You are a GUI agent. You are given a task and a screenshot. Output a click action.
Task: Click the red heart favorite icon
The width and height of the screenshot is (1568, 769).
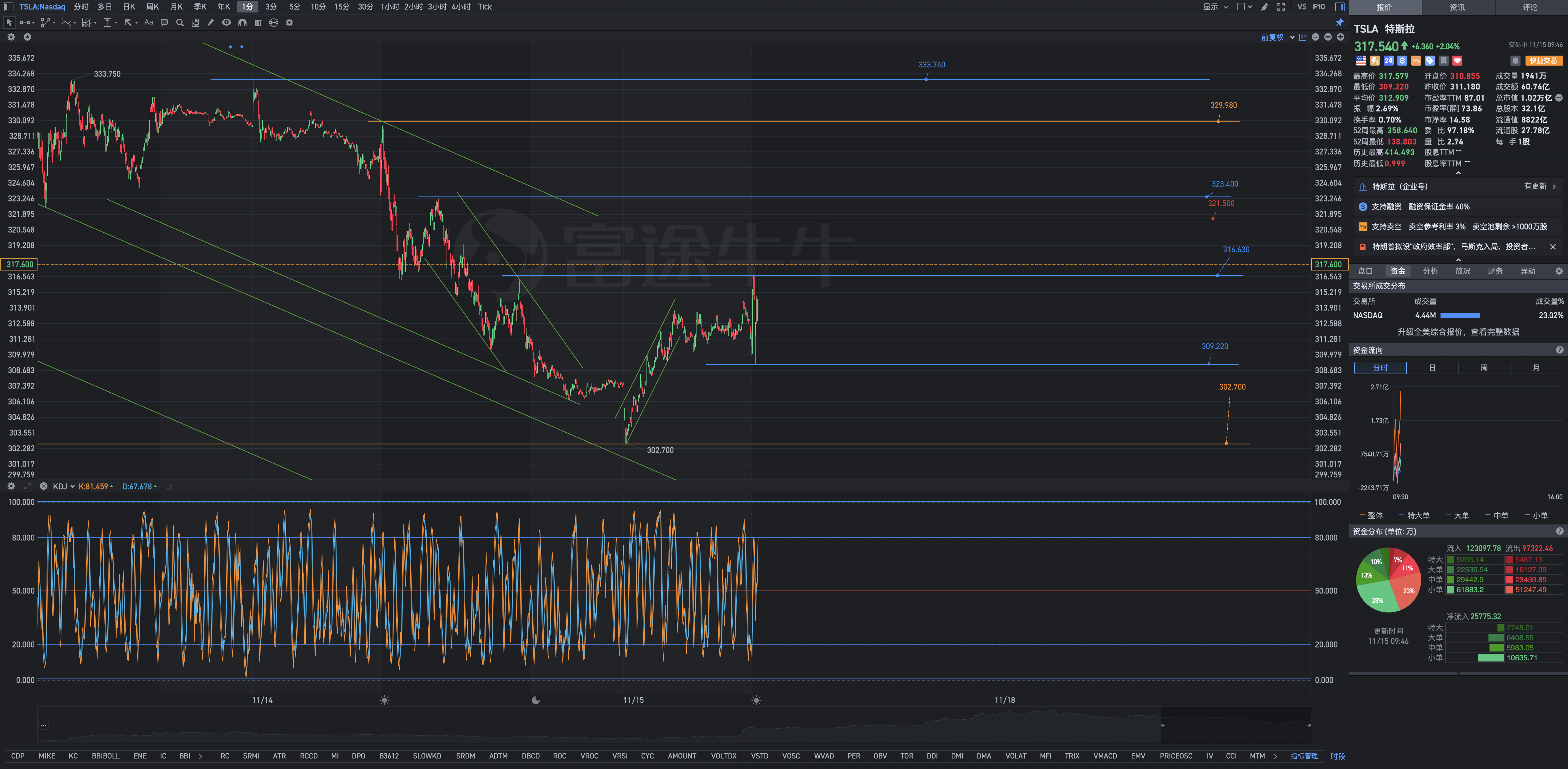point(1457,61)
